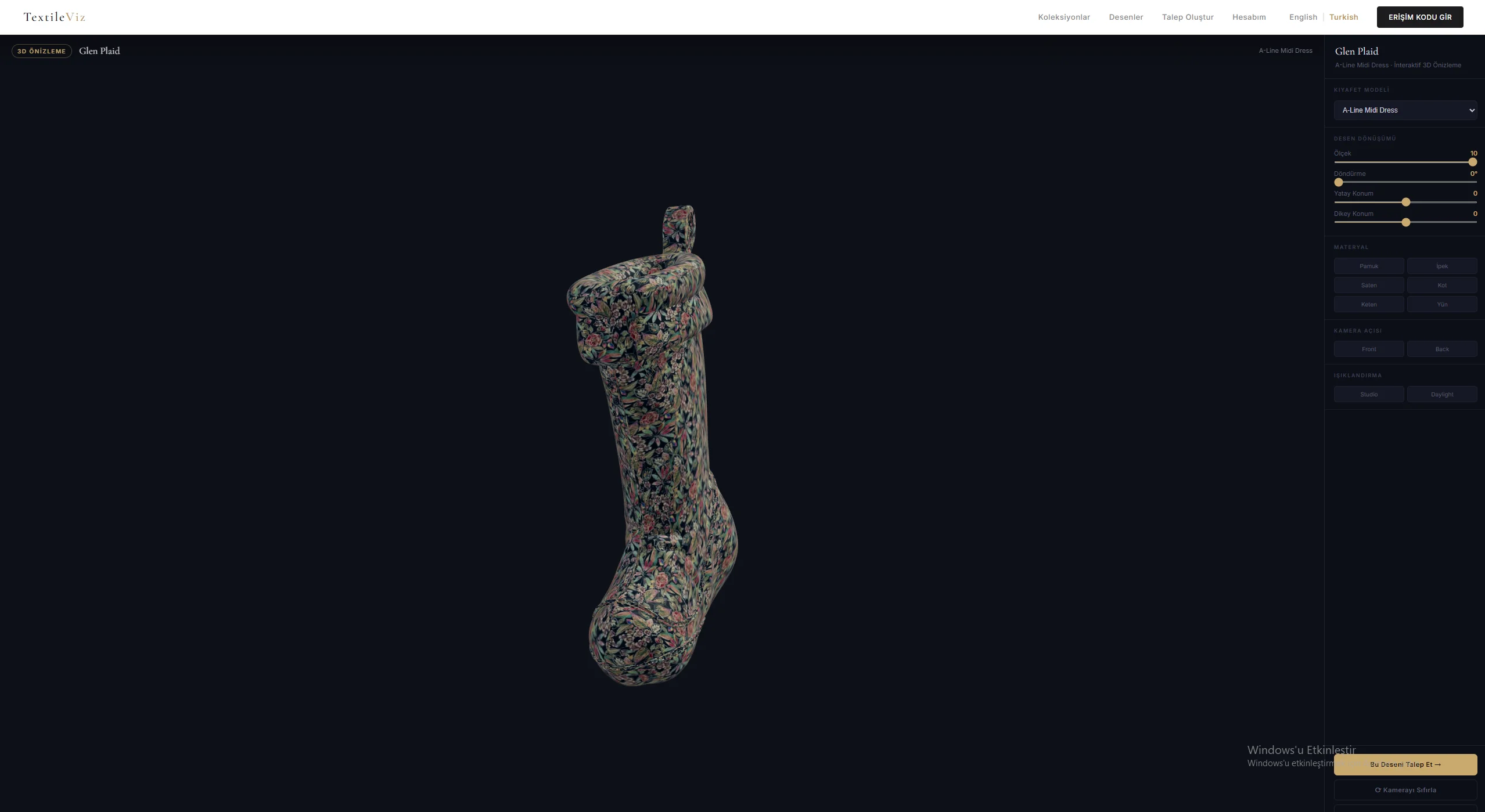1485x812 pixels.
Task: Click the TextileViz logo
Action: [55, 17]
